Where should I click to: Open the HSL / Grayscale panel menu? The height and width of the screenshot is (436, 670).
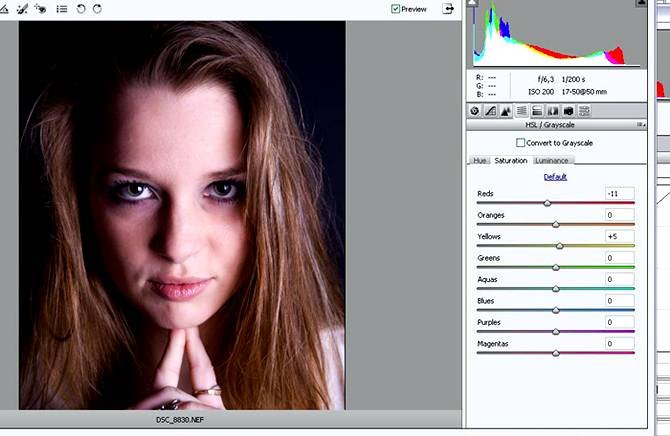pyautogui.click(x=640, y=125)
